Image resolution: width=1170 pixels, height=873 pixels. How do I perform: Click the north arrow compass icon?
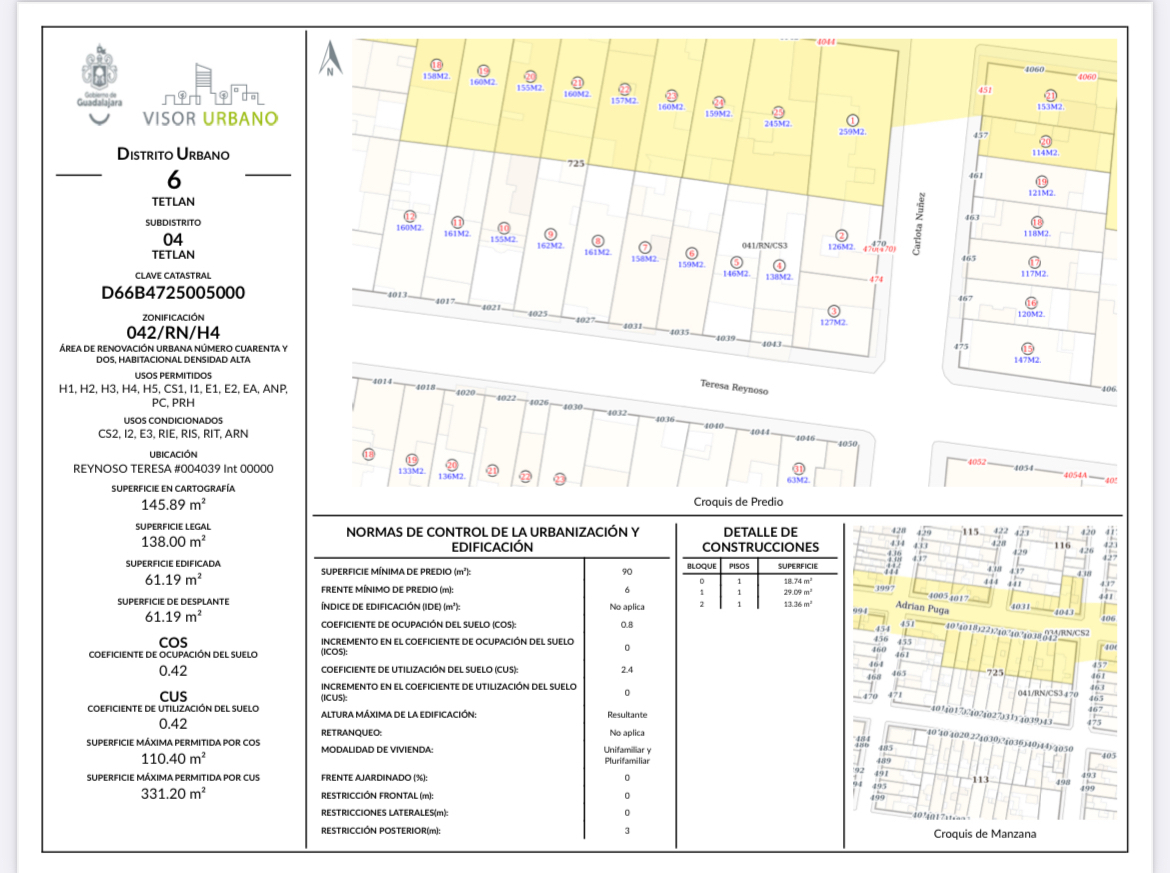[x=330, y=59]
